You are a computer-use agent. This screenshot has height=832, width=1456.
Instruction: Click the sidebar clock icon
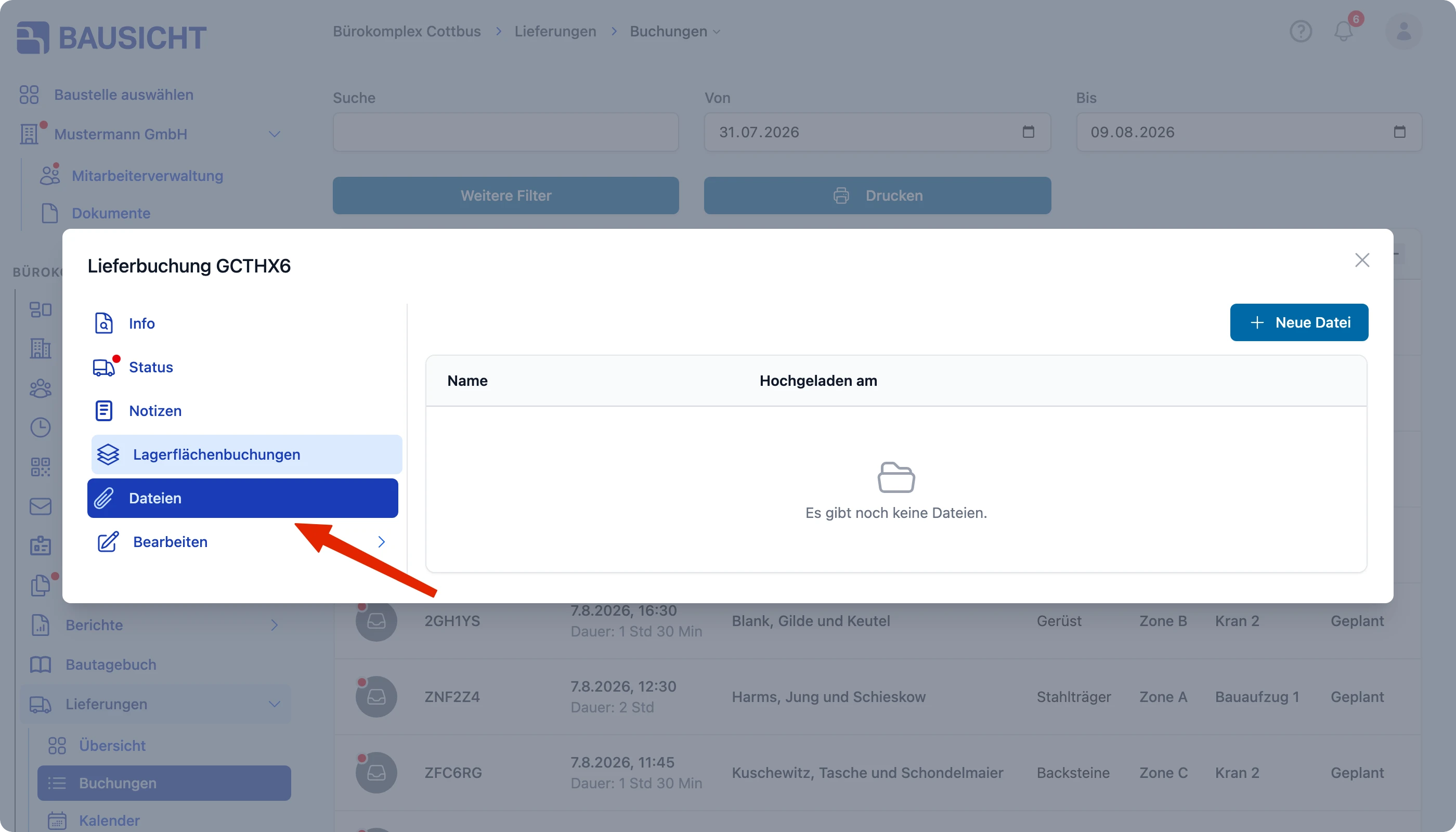coord(40,427)
